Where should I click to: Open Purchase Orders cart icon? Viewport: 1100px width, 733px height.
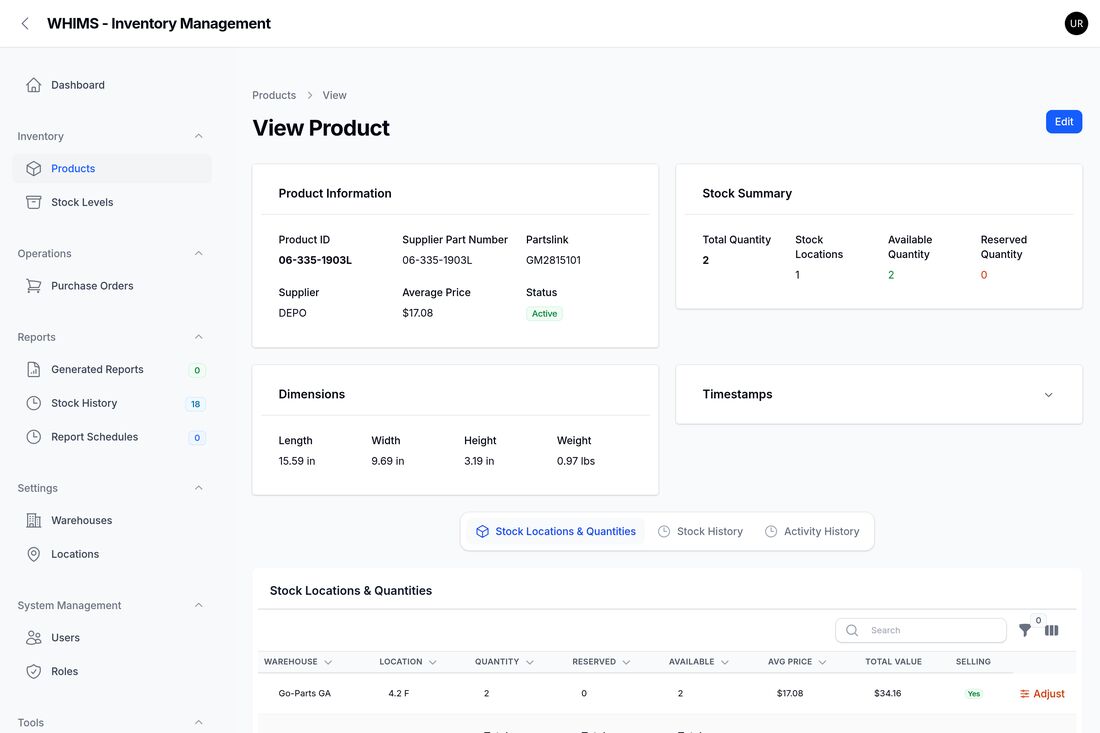tap(33, 285)
